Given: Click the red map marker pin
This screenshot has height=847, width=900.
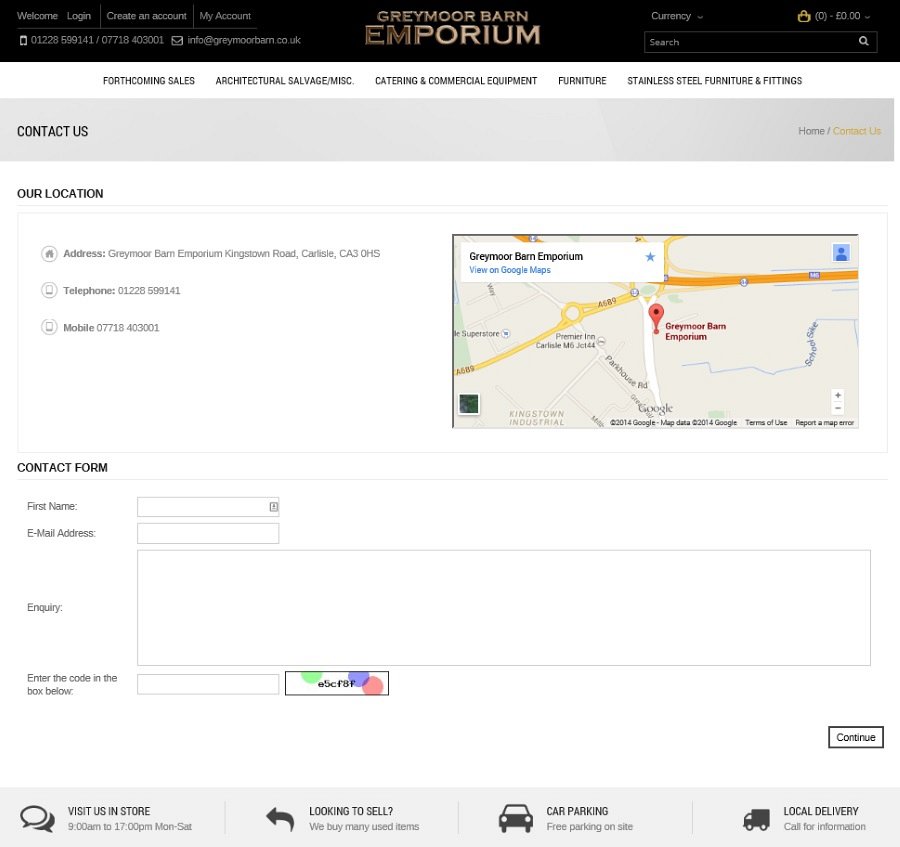Looking at the screenshot, I should coord(656,317).
